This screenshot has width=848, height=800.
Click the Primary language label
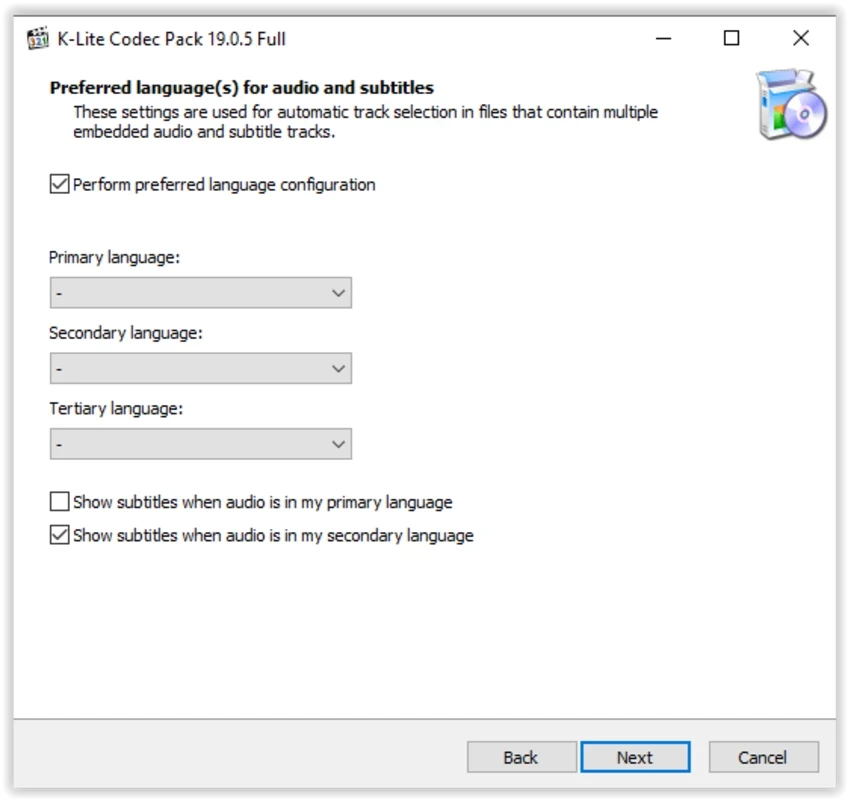pyautogui.click(x=114, y=258)
